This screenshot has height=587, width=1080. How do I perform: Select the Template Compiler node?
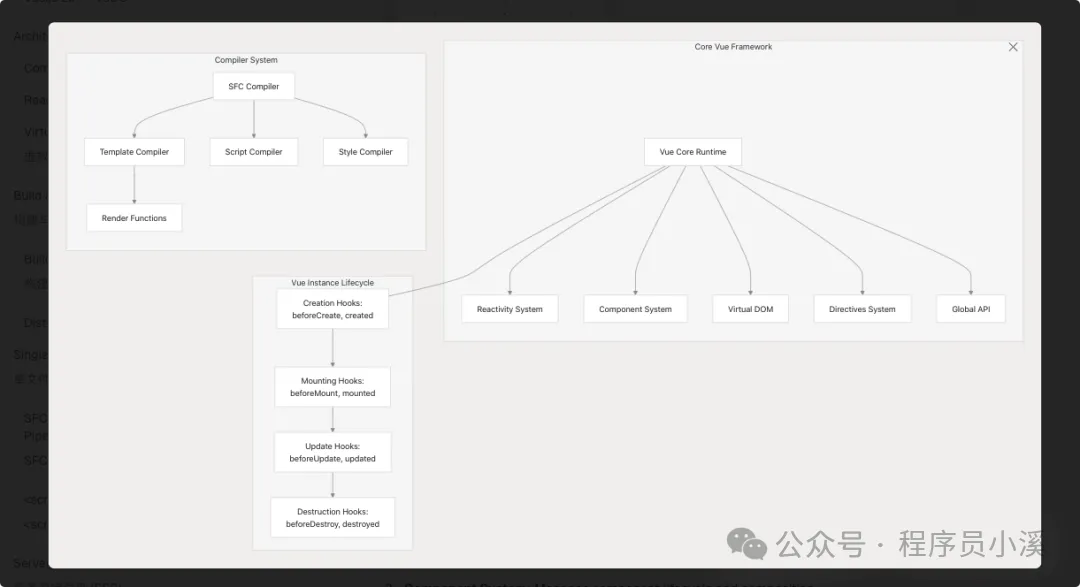[x=134, y=152]
